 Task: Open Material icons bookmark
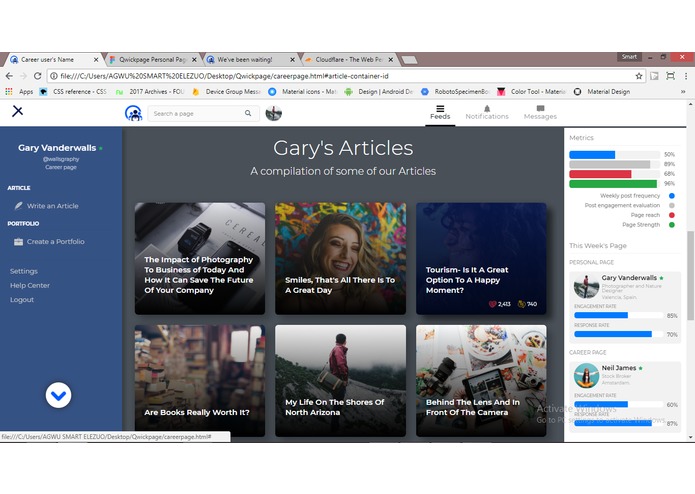pos(303,92)
